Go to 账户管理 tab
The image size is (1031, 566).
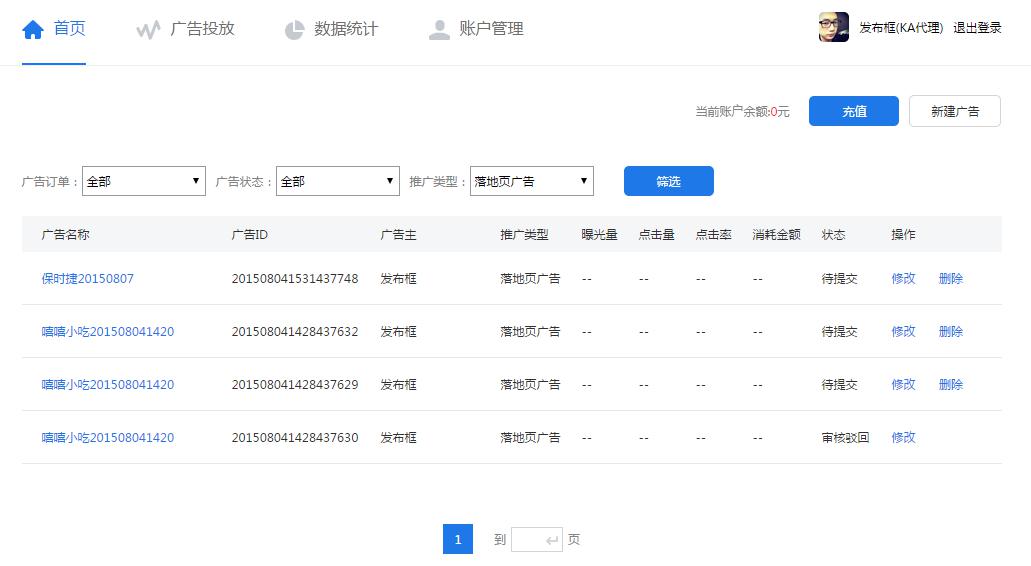click(491, 29)
